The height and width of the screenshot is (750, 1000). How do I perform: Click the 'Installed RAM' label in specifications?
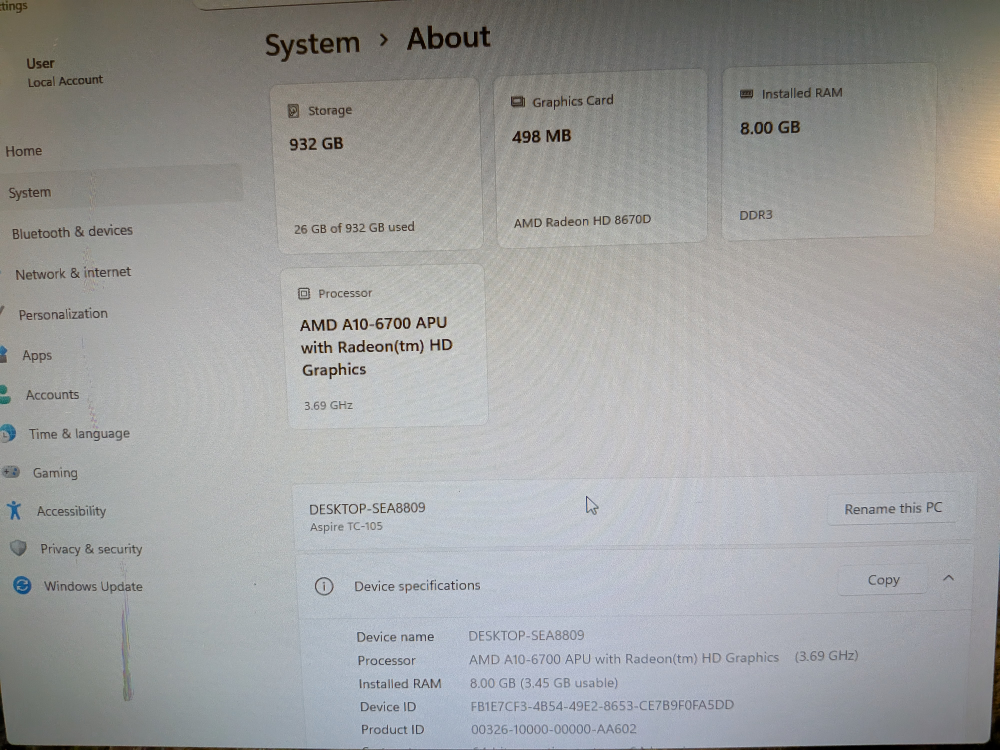click(x=400, y=684)
